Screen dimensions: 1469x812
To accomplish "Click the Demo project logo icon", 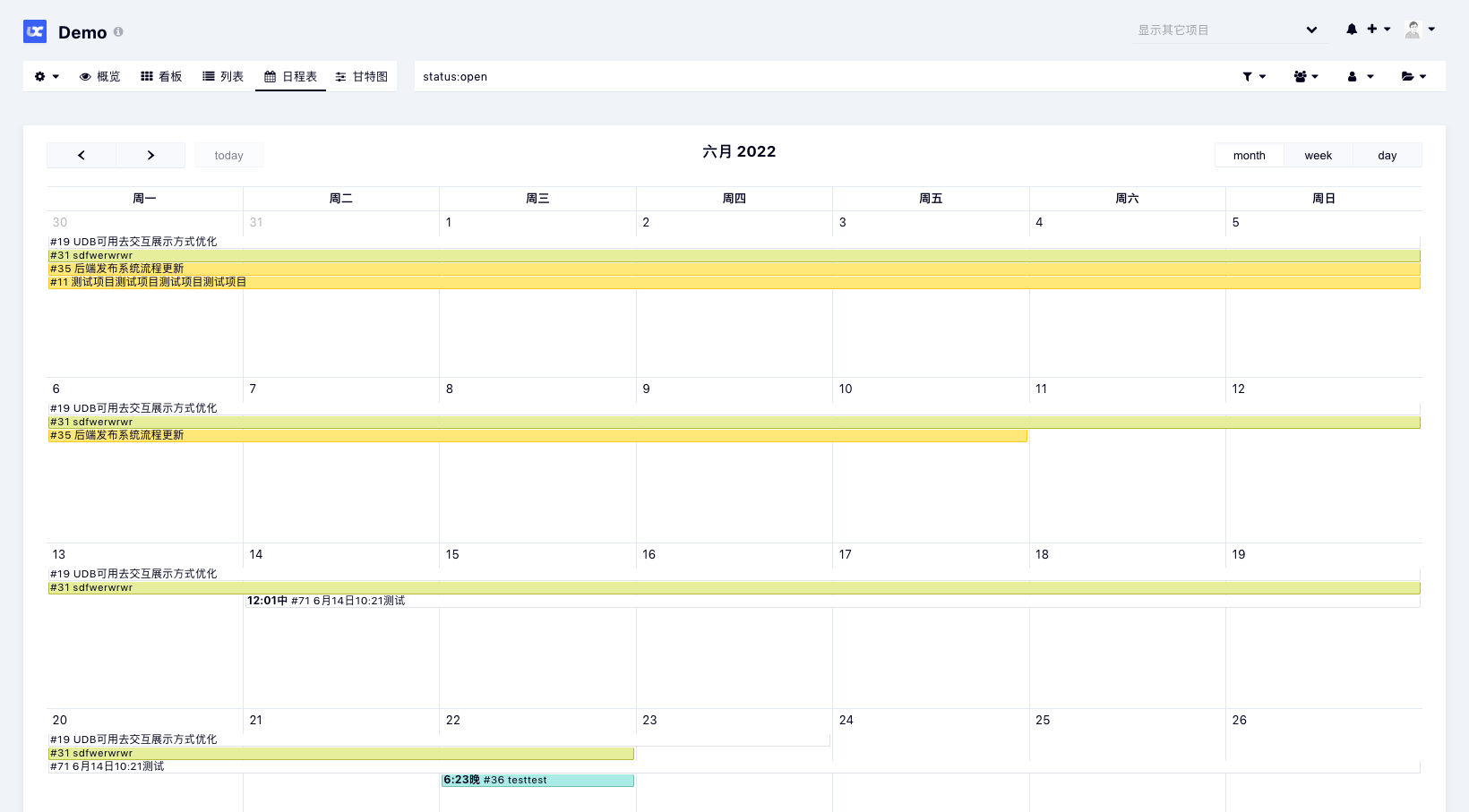I will coord(35,31).
